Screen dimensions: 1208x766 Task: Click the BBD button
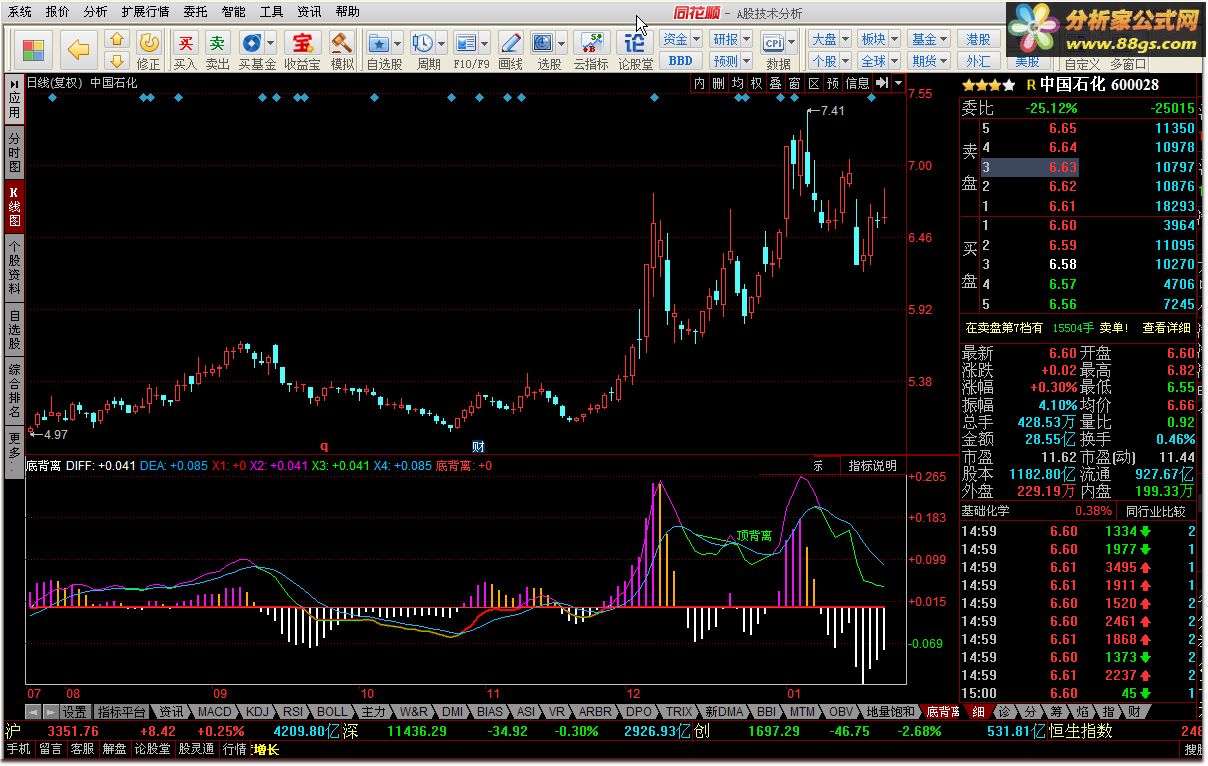point(681,61)
